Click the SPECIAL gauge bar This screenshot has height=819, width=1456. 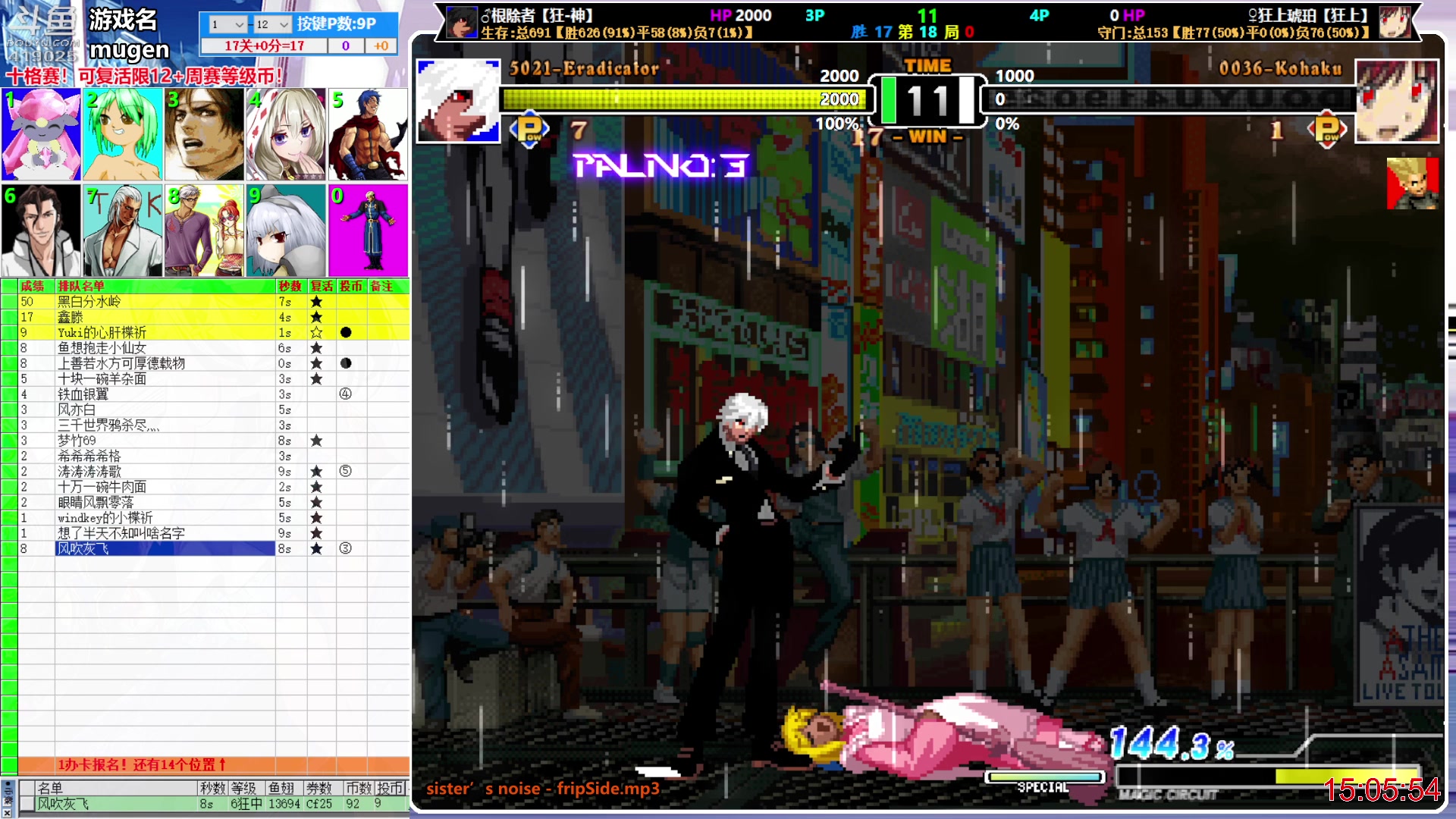click(x=1044, y=777)
